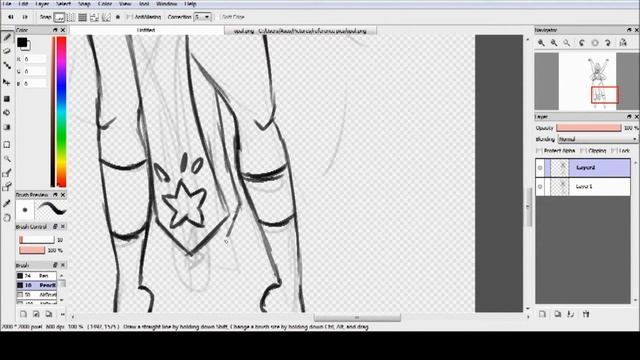Open the Layer menu
The width and height of the screenshot is (640, 360).
point(42,4)
